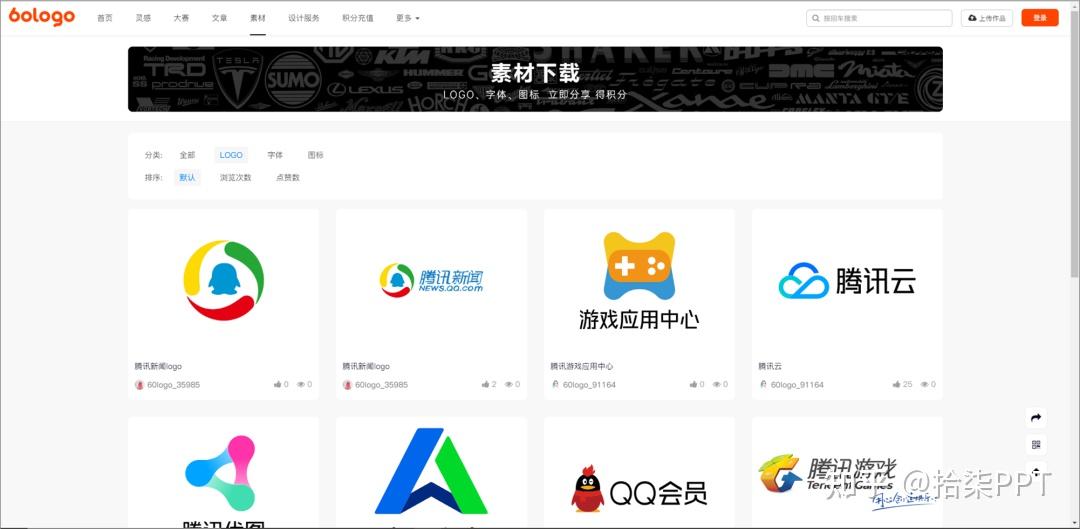Click the search input field
This screenshot has height=529, width=1080.
tap(879, 18)
